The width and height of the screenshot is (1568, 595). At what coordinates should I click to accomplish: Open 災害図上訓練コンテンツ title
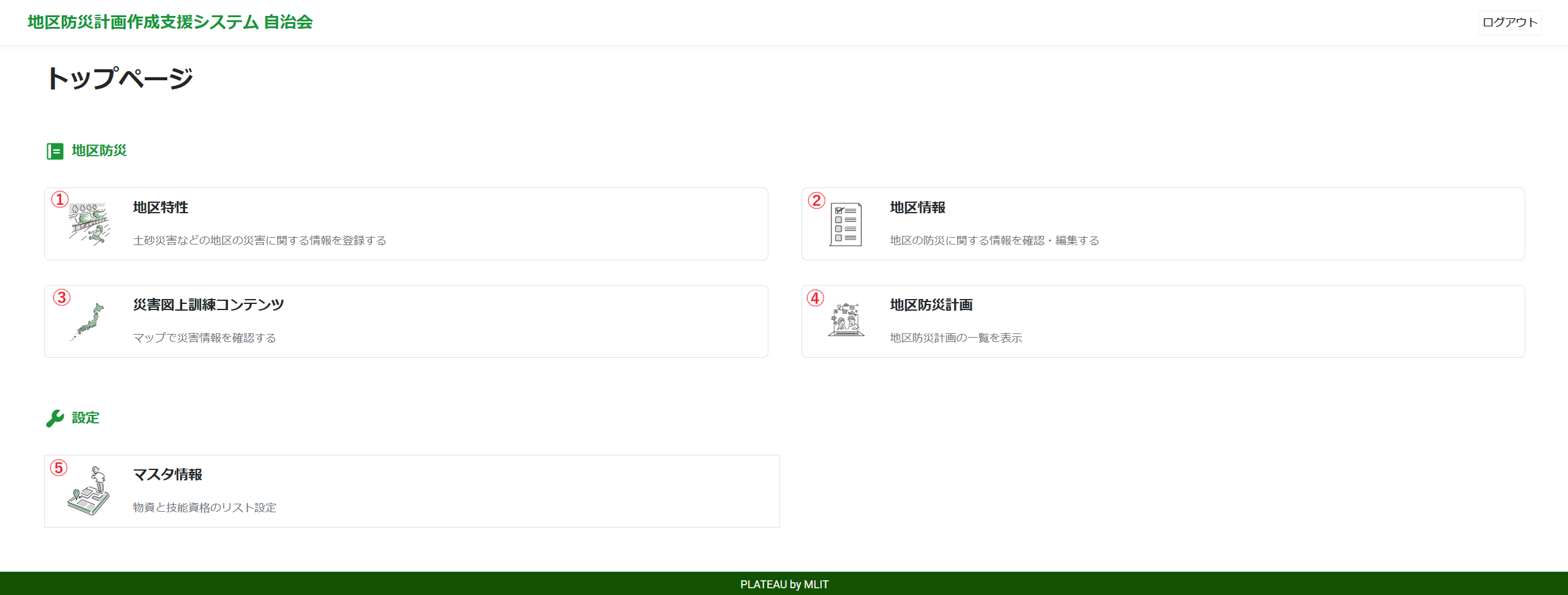(208, 305)
